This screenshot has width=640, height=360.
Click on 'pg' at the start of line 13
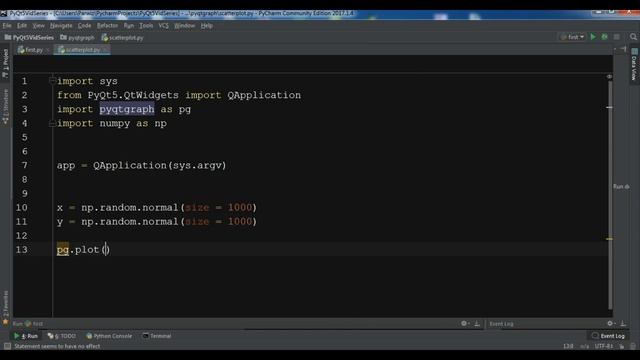pyautogui.click(x=63, y=249)
